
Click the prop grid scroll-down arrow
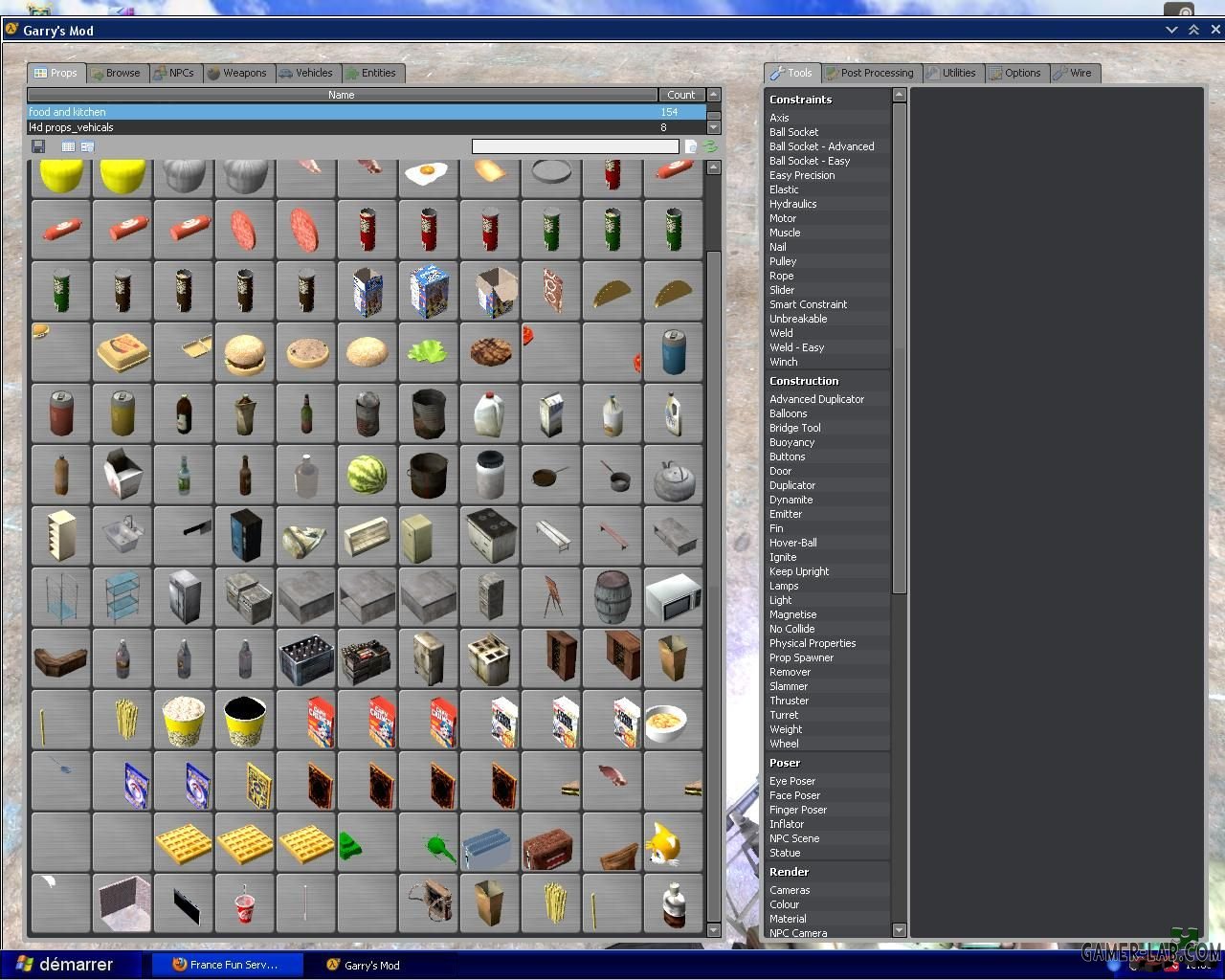(713, 930)
